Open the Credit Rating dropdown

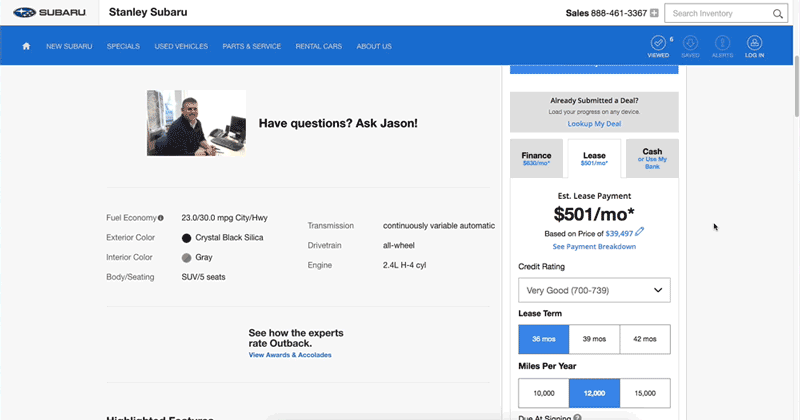point(594,290)
